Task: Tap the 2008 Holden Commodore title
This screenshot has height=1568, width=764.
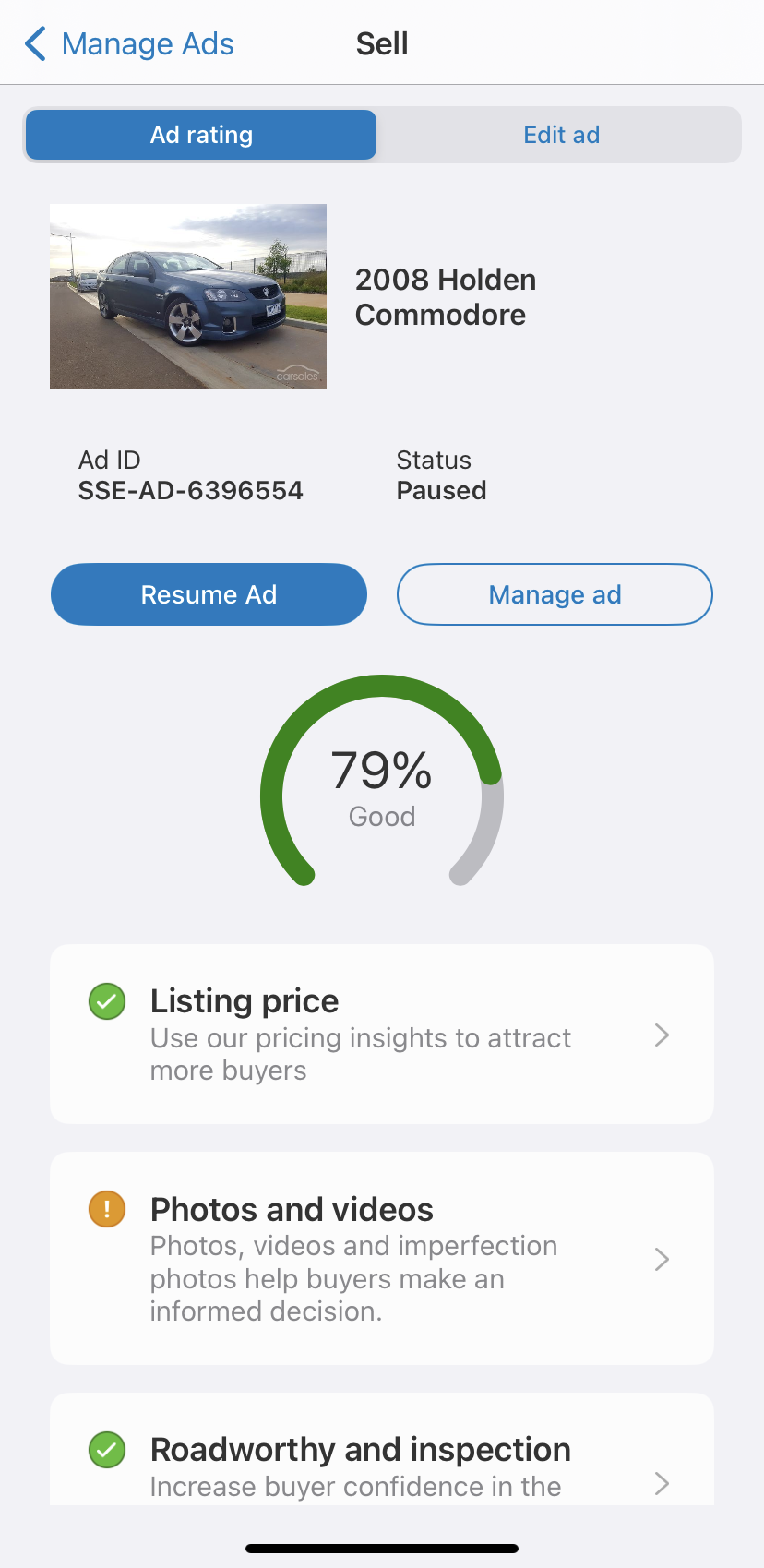Action: pyautogui.click(x=446, y=297)
